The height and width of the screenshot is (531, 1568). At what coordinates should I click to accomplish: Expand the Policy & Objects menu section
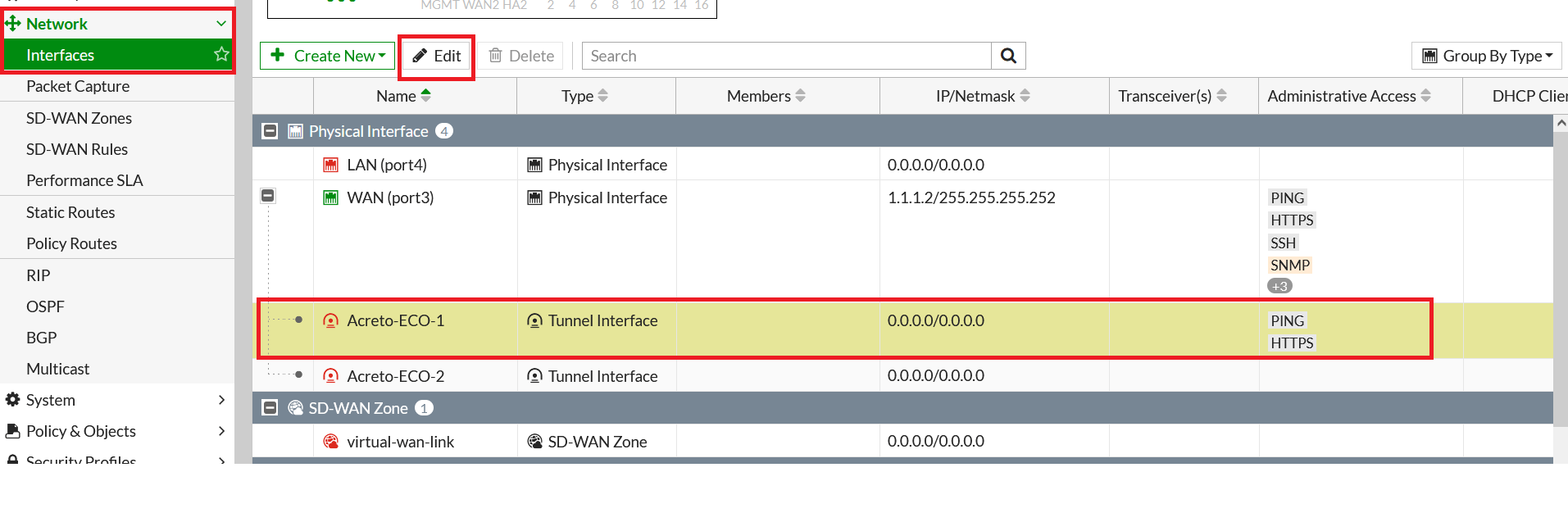(x=221, y=431)
